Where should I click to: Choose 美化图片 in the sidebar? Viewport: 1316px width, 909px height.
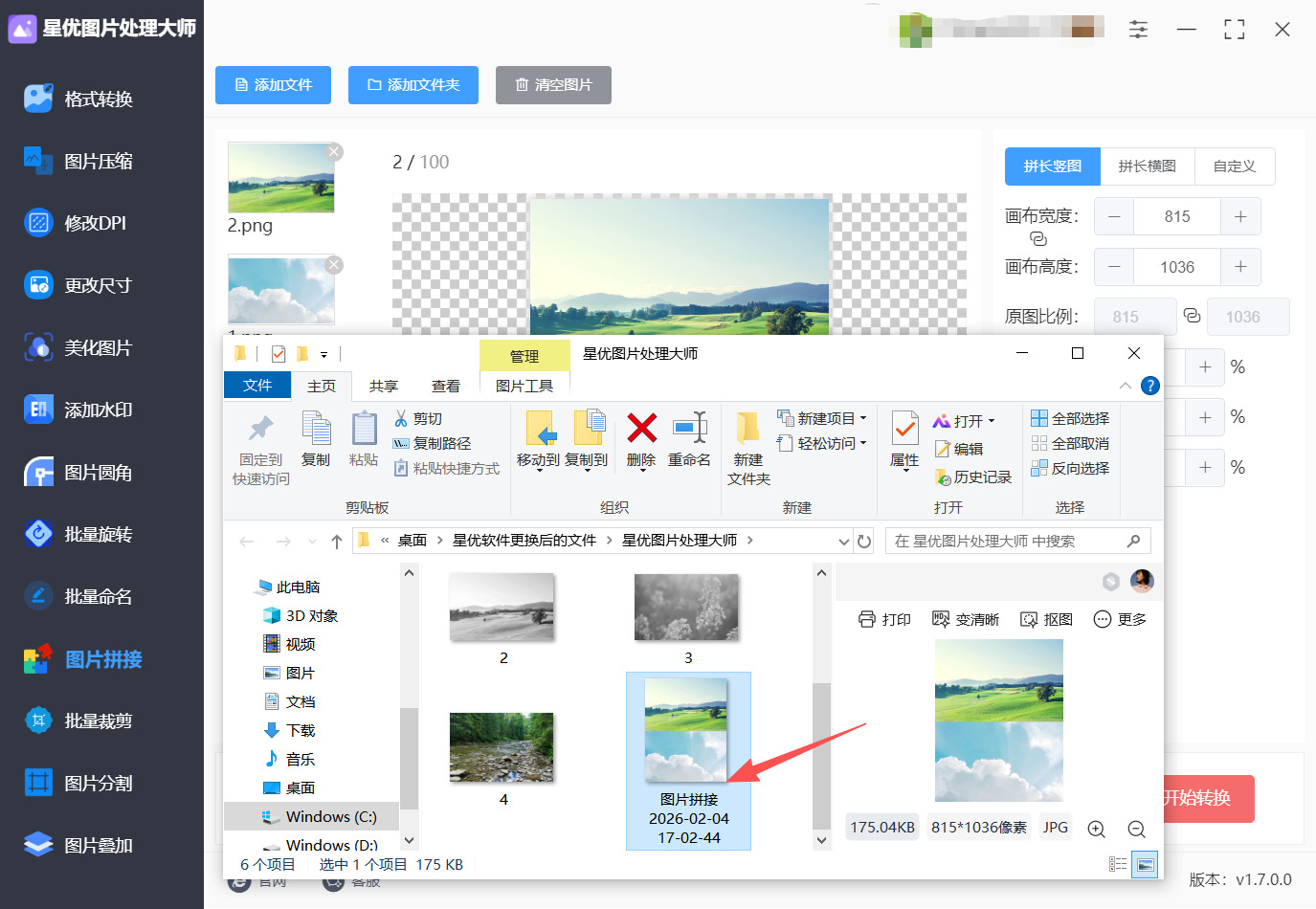(x=79, y=347)
